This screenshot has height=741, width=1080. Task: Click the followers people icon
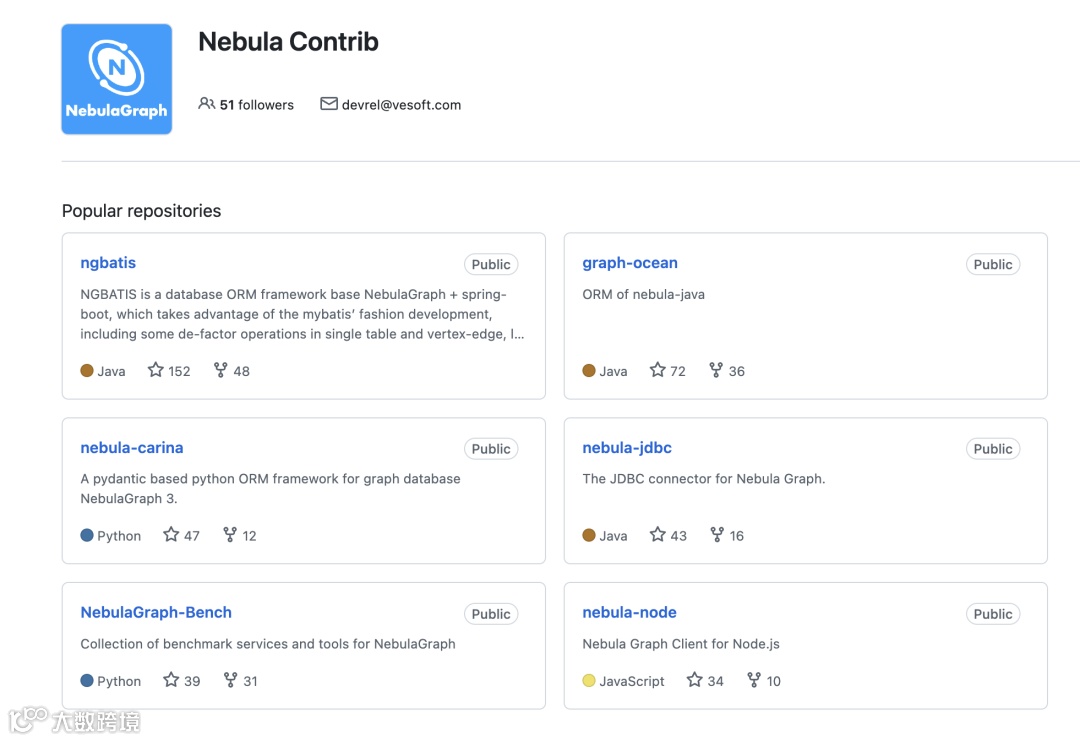(x=207, y=104)
